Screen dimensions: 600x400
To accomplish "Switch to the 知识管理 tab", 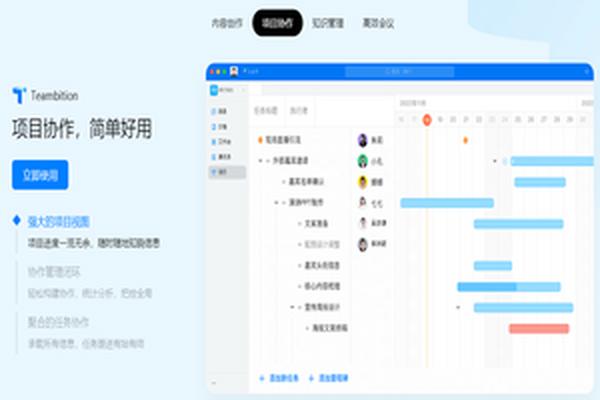I will click(328, 22).
